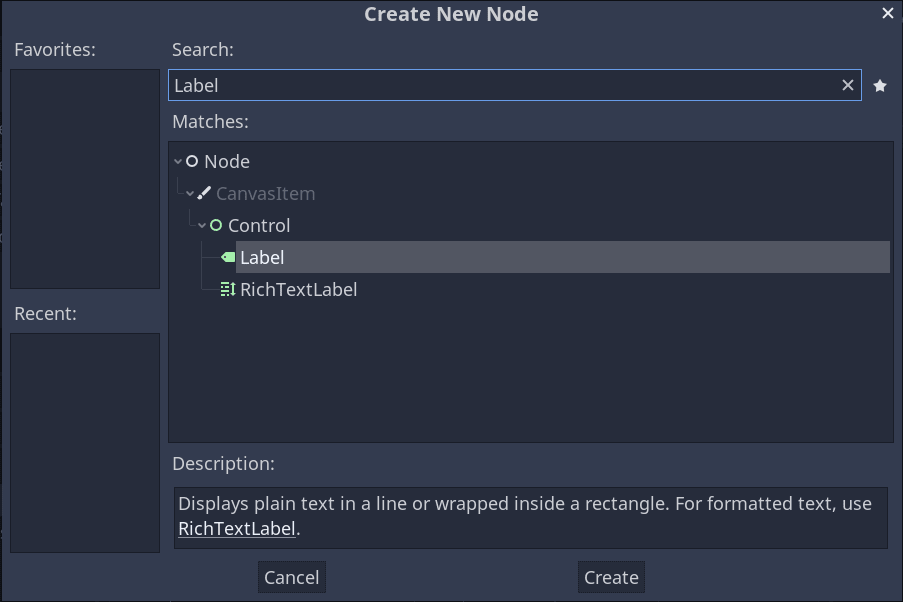Click the RichTextLabel class icon
The image size is (903, 602).
tap(226, 289)
